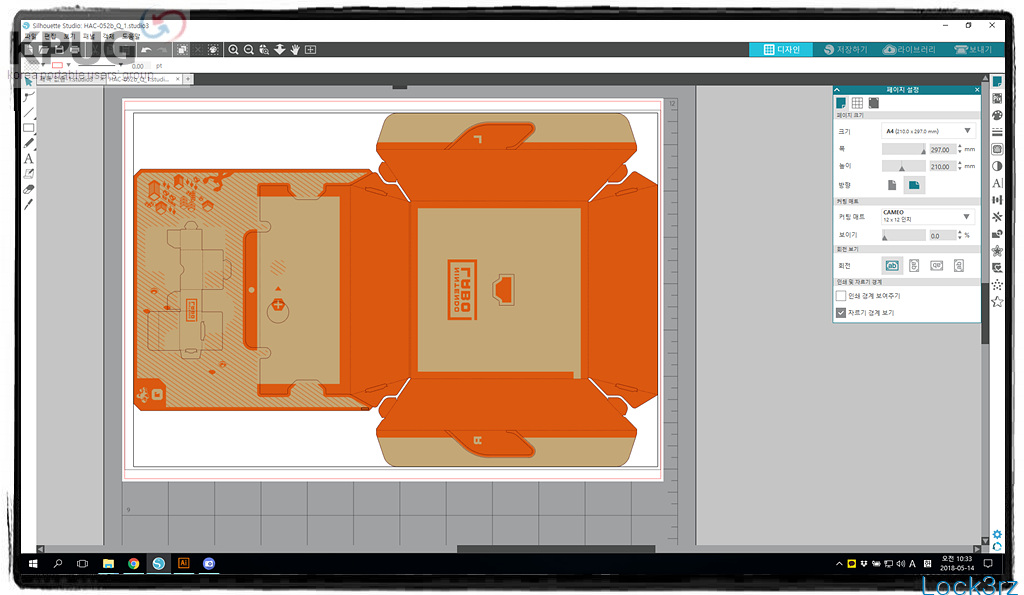Select the Line drawing tool

click(28, 112)
